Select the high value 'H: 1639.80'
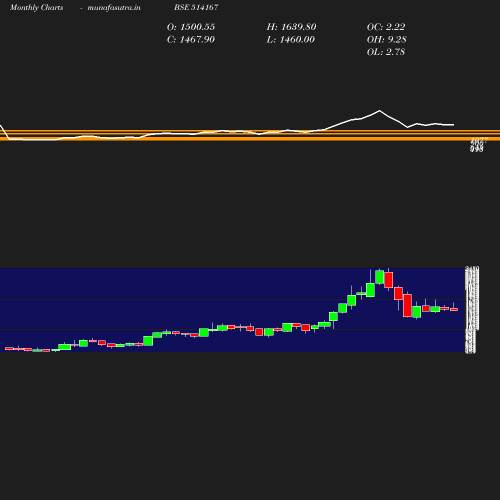This screenshot has height=500, width=500. pyautogui.click(x=291, y=27)
